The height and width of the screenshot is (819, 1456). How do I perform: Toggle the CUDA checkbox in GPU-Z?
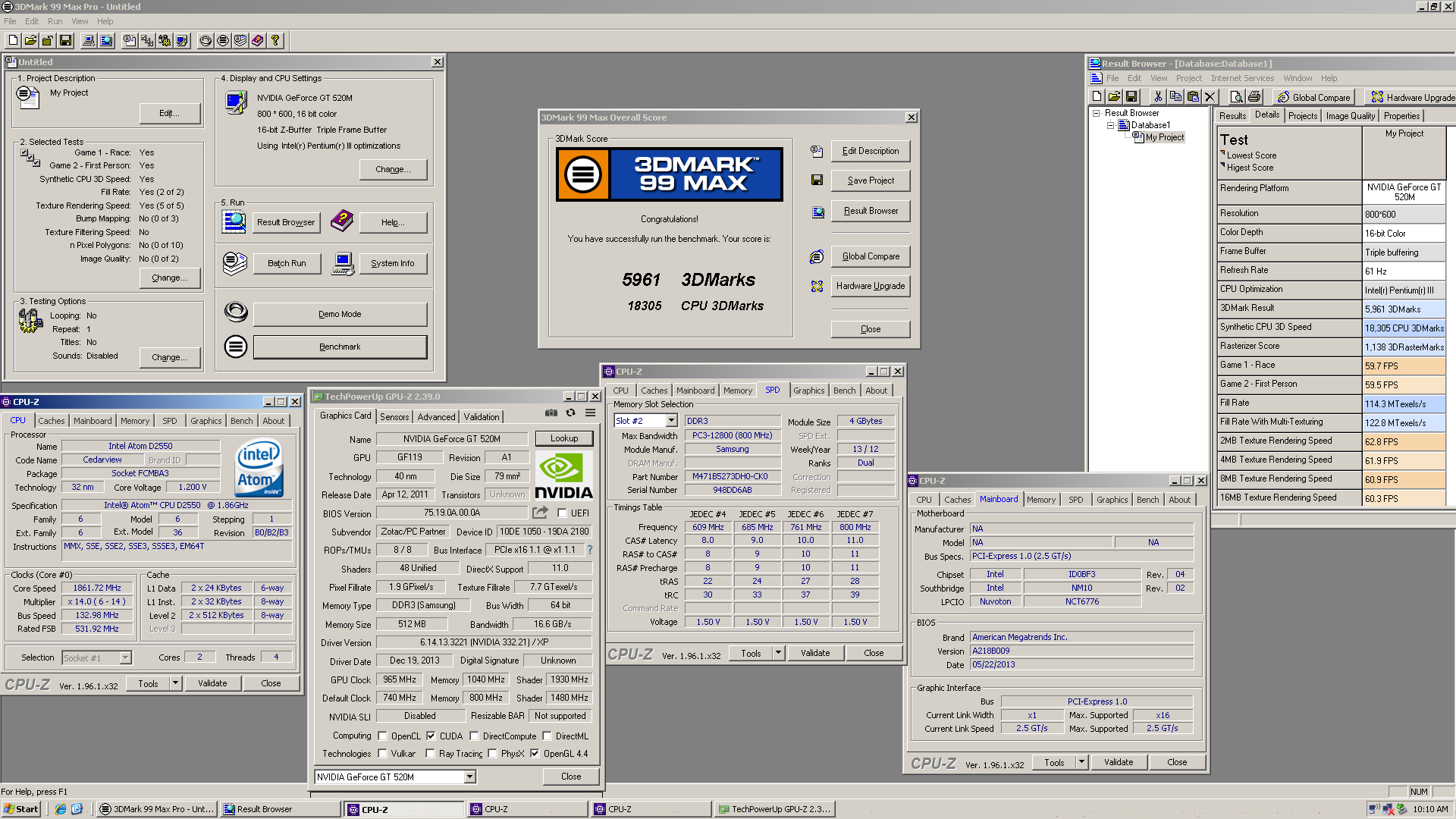coord(431,736)
